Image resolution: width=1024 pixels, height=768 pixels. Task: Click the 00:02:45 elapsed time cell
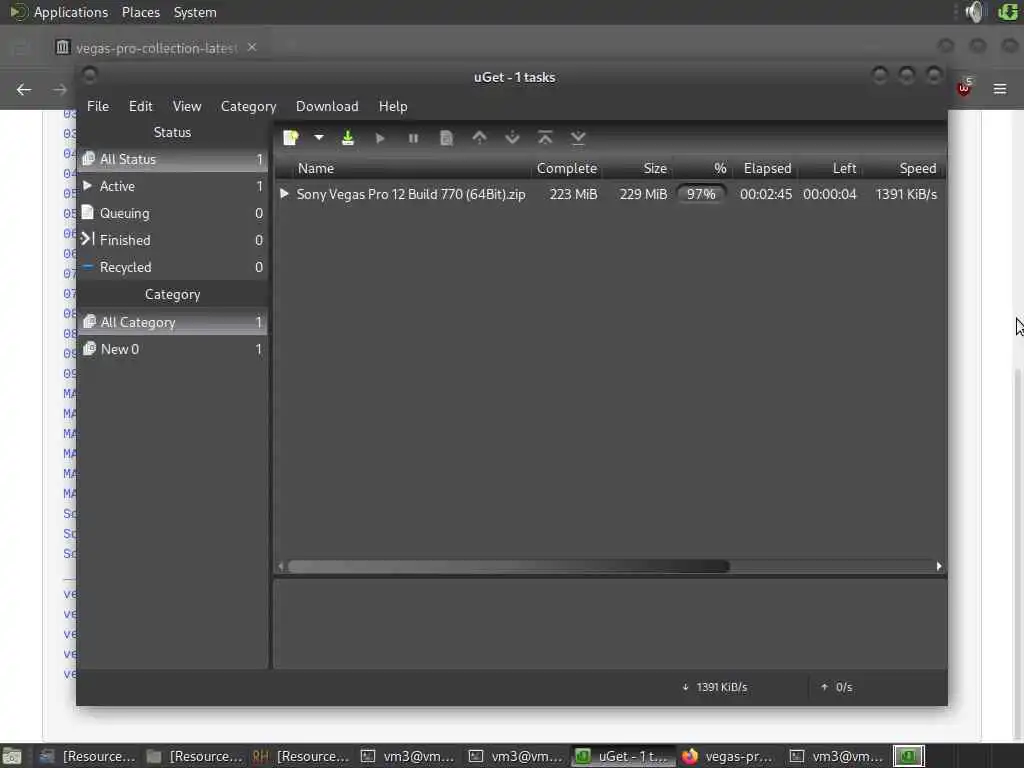[x=765, y=194]
